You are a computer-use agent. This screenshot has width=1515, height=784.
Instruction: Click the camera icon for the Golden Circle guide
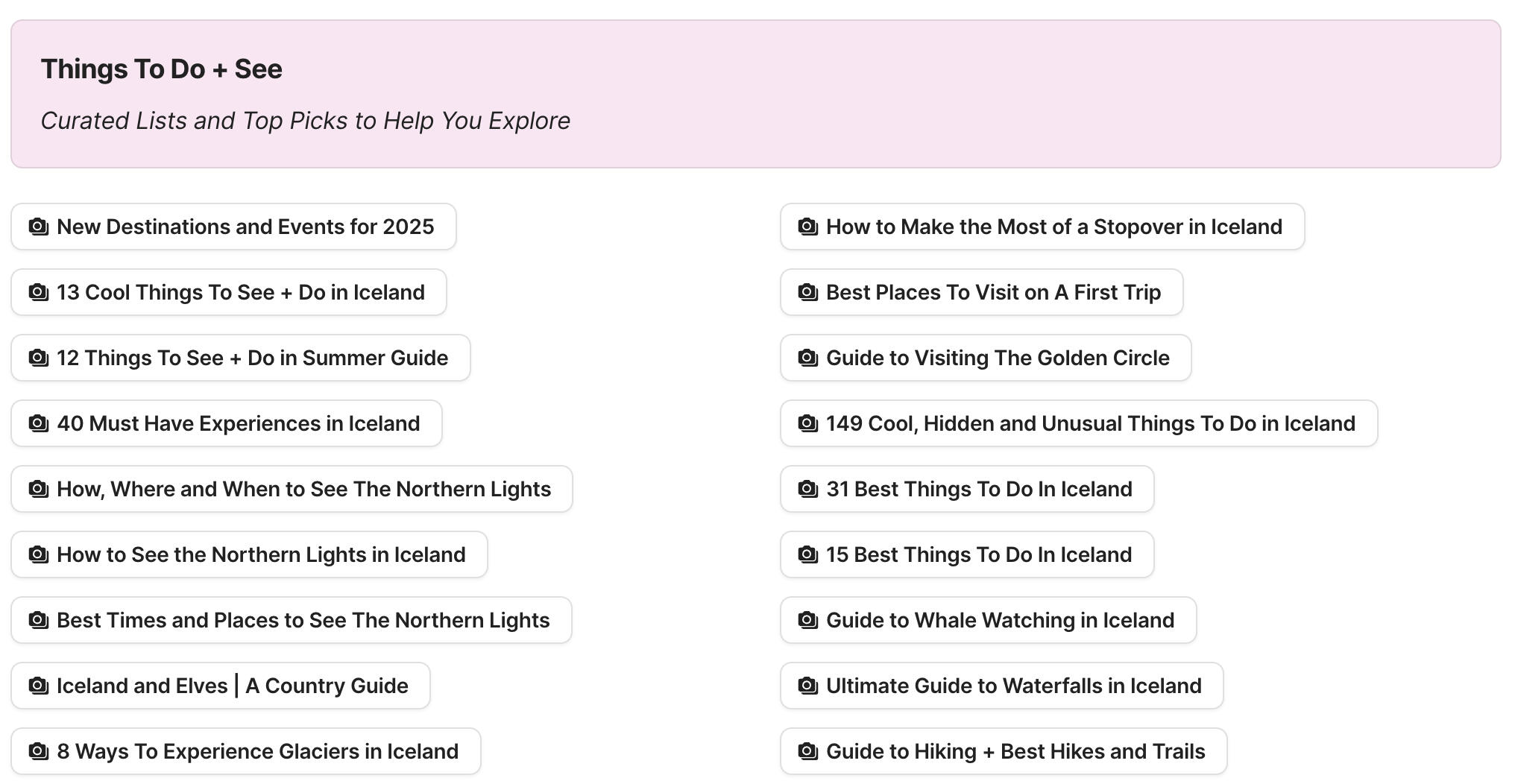point(807,358)
